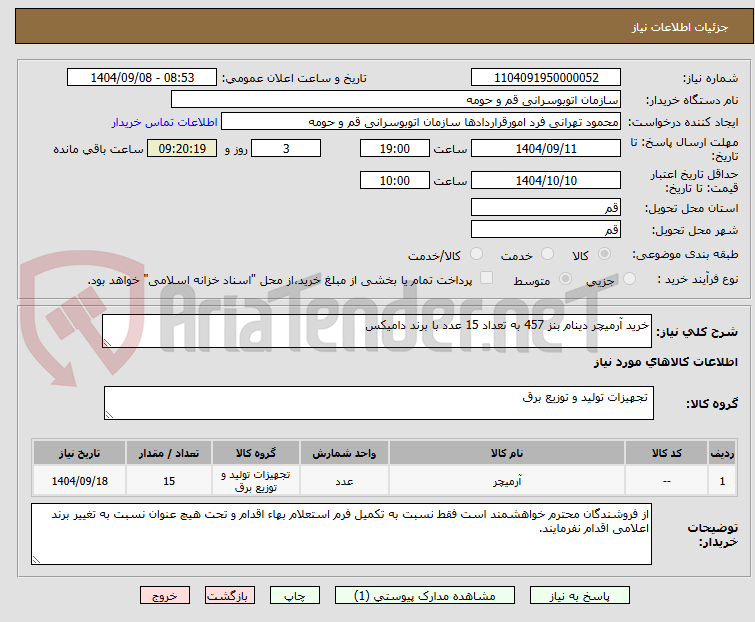This screenshot has width=755, height=622.
Task: Click the آرمیچر item name cell
Action: click(507, 480)
